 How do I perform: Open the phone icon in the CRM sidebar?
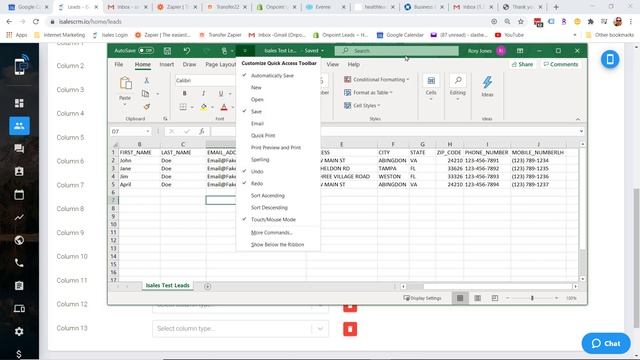(x=19, y=263)
